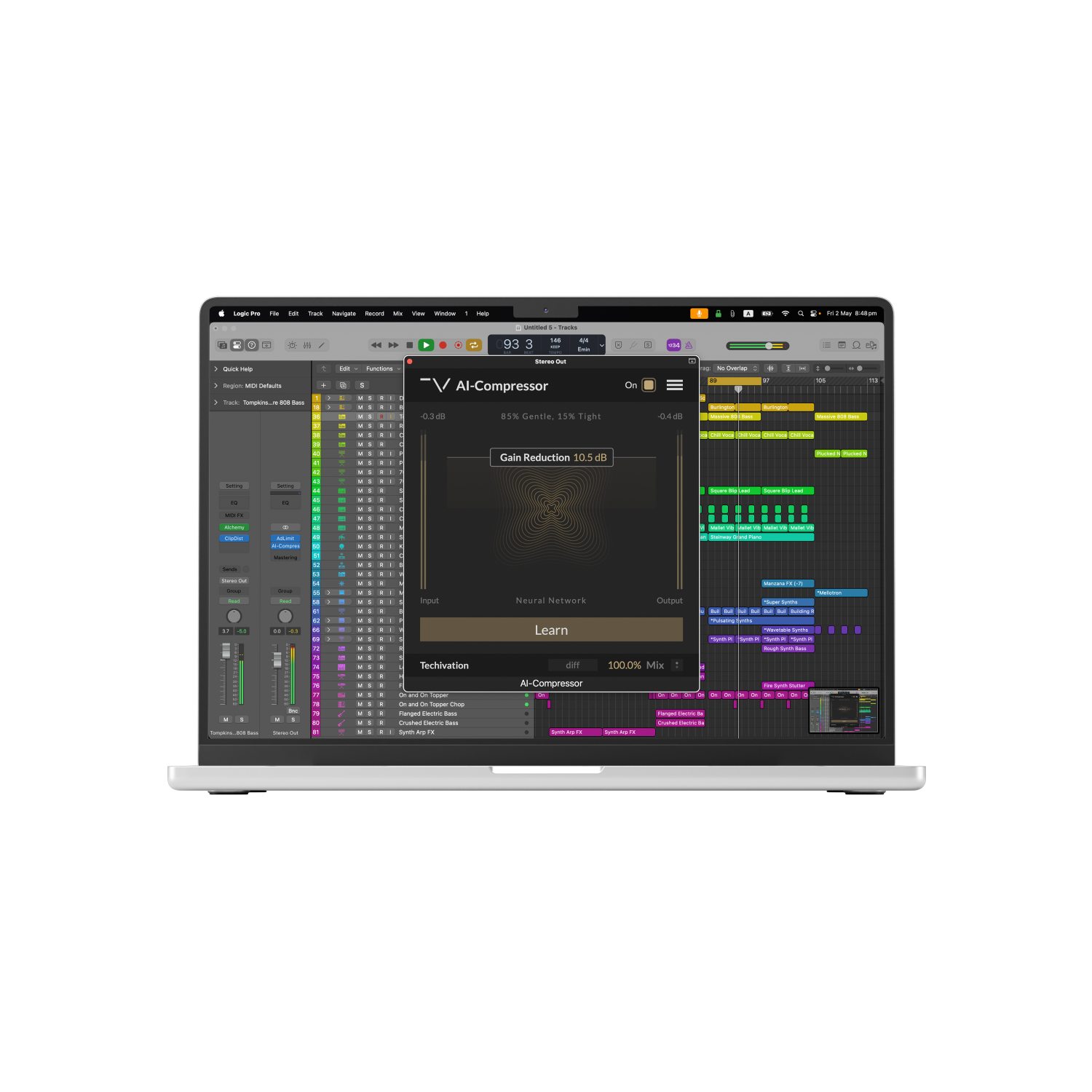Open the No Overlap drag mode dropdown
Viewport: 1092px width, 1092px height.
point(735,368)
